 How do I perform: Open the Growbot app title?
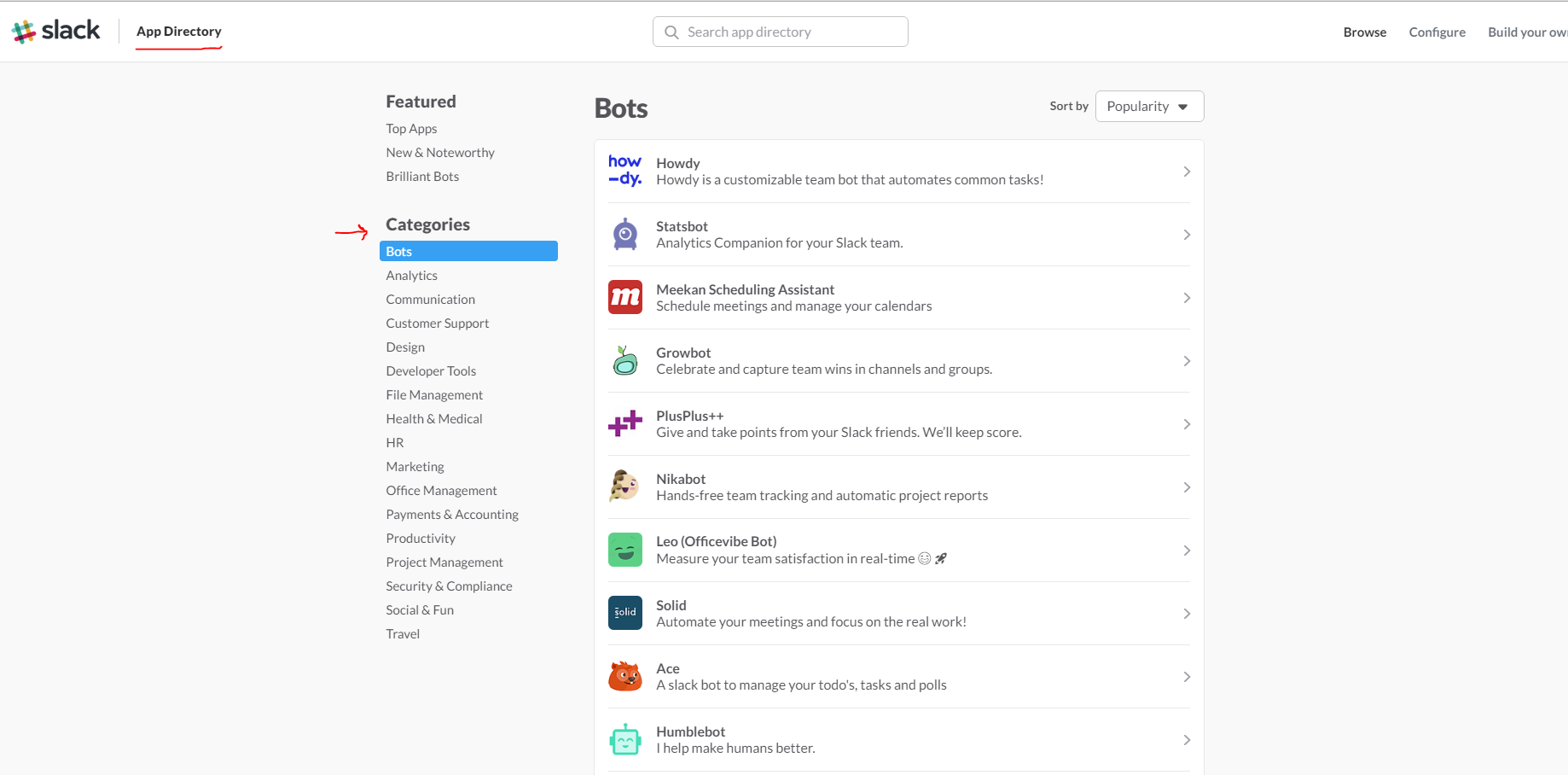click(683, 353)
